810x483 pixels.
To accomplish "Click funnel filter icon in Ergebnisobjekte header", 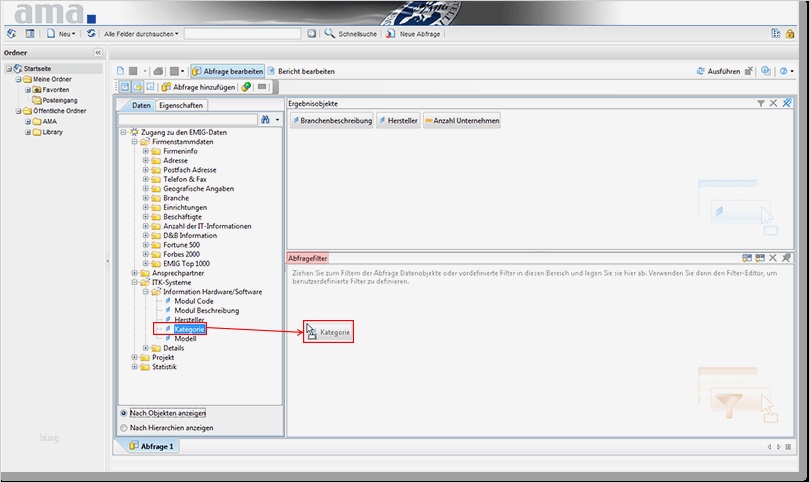I will click(761, 103).
